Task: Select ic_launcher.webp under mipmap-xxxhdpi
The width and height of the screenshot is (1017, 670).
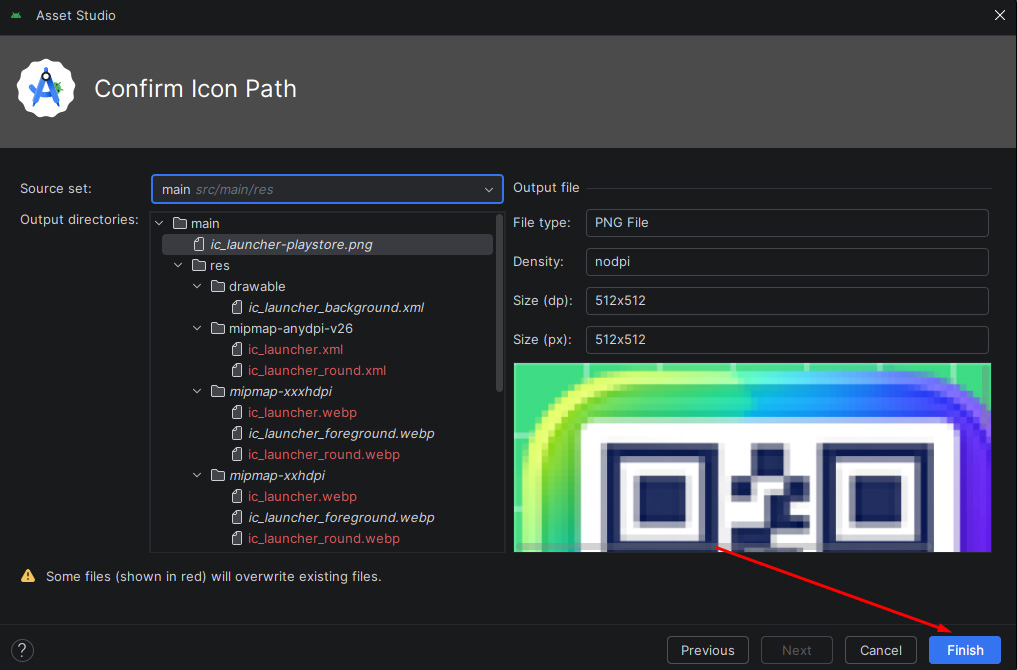Action: pyautogui.click(x=302, y=413)
